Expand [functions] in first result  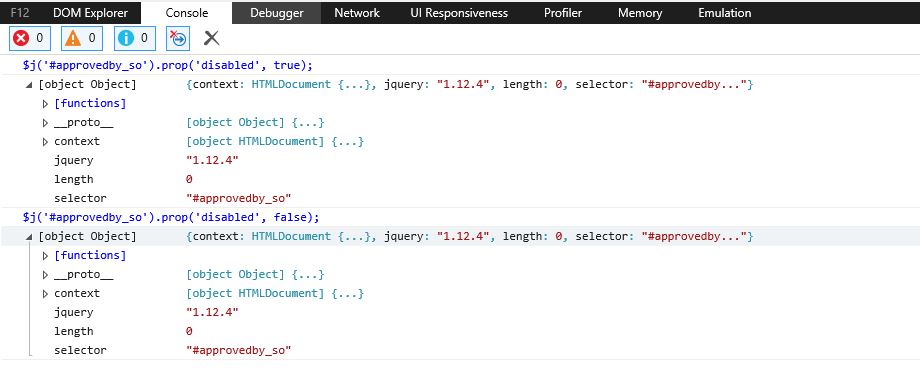point(45,104)
